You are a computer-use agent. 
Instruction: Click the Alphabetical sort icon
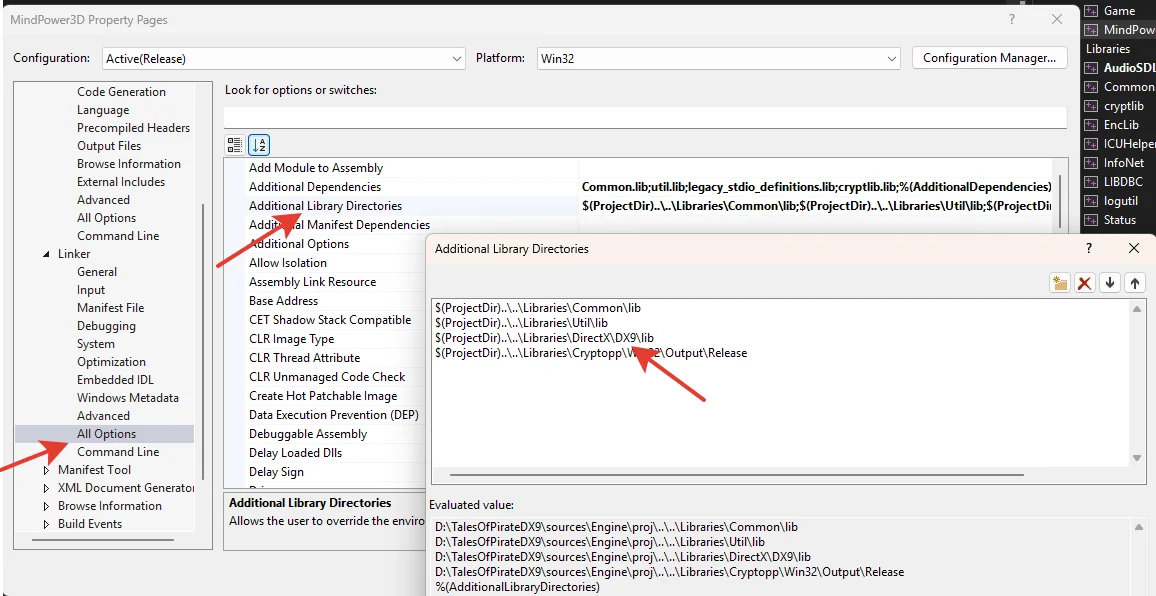pos(259,145)
